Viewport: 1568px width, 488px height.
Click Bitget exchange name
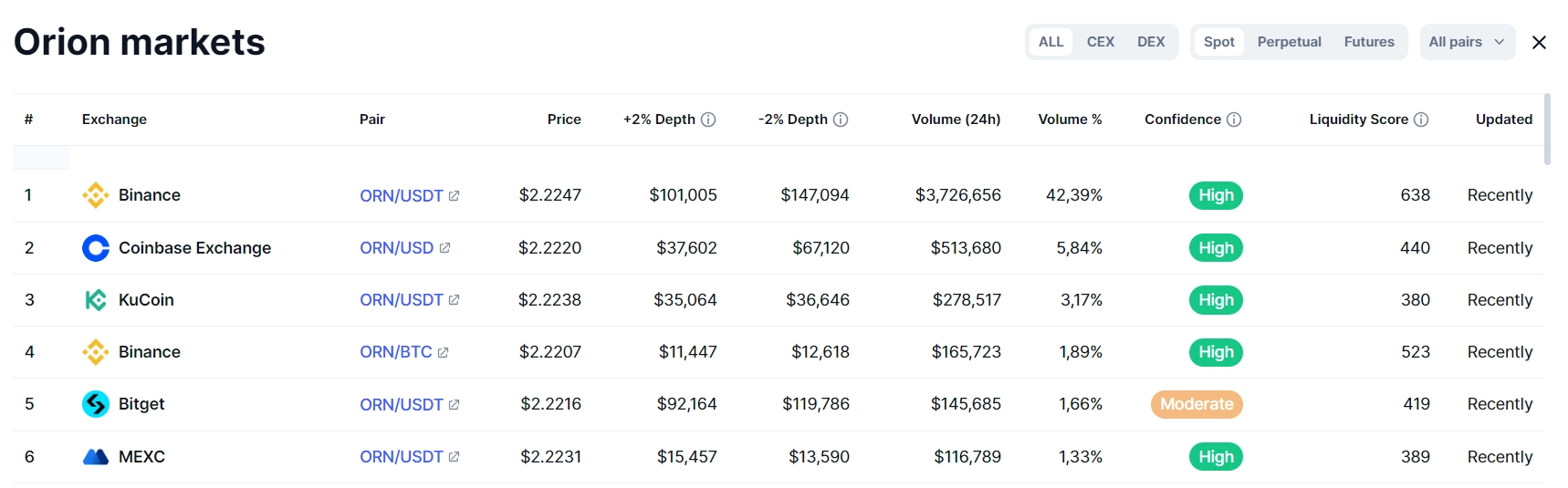click(x=141, y=404)
